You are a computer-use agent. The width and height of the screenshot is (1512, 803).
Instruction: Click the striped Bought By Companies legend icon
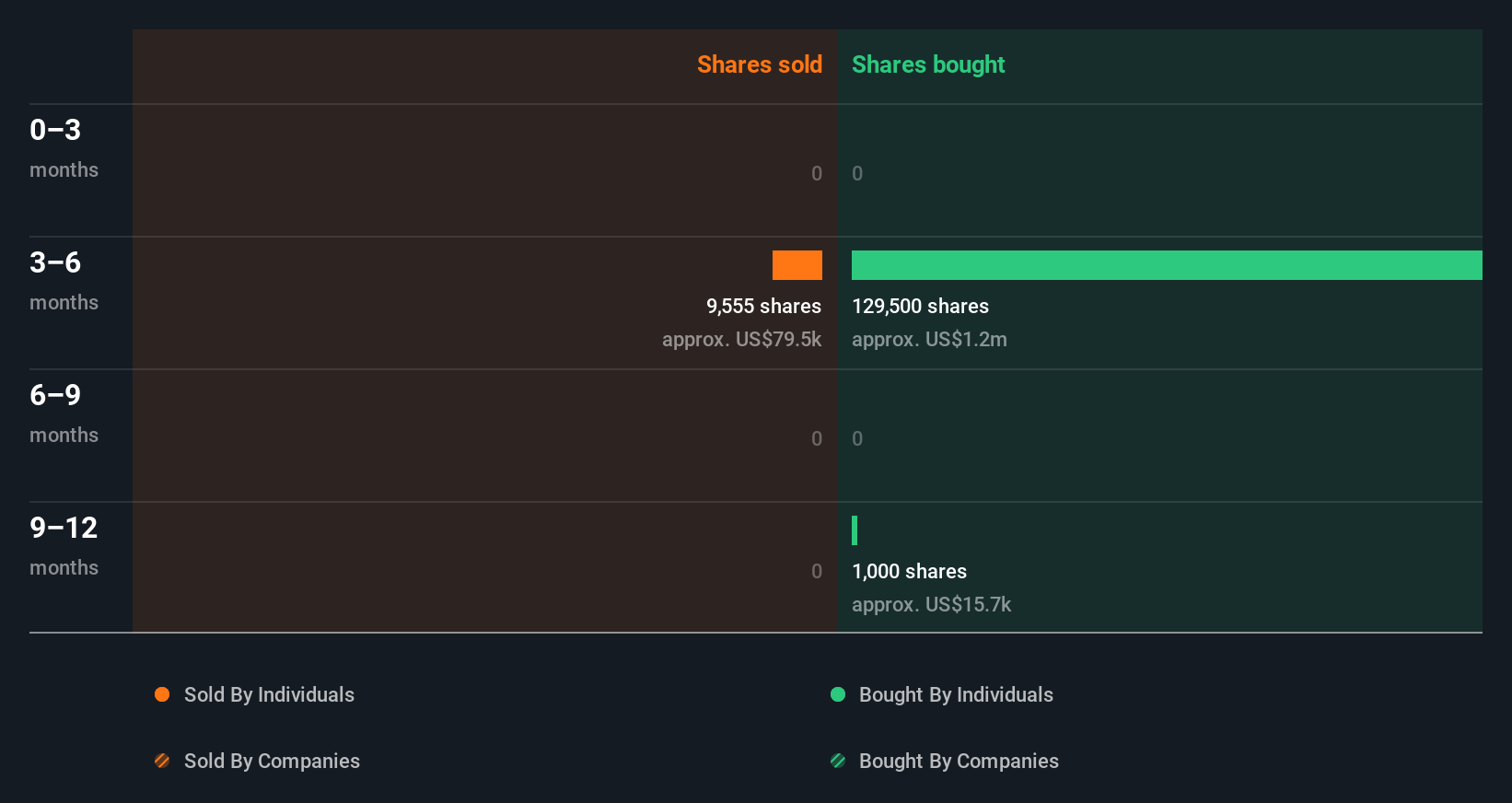[838, 761]
